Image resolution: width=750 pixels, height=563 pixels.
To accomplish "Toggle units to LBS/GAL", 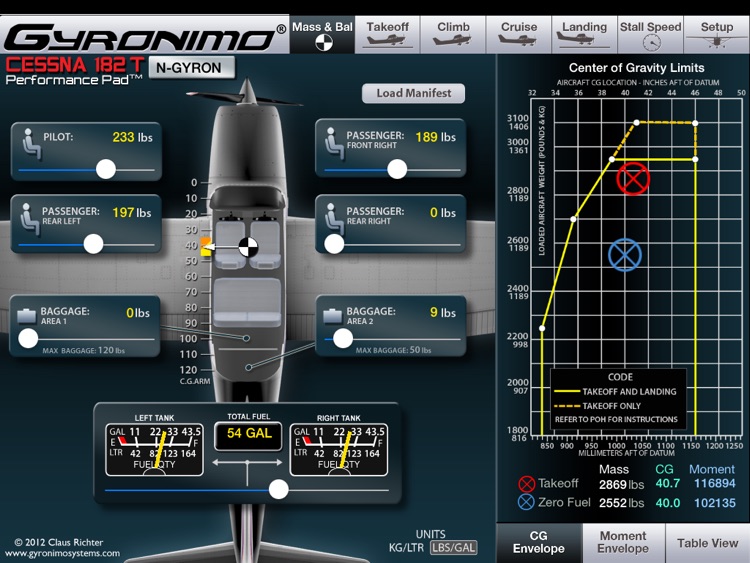I will pyautogui.click(x=453, y=548).
